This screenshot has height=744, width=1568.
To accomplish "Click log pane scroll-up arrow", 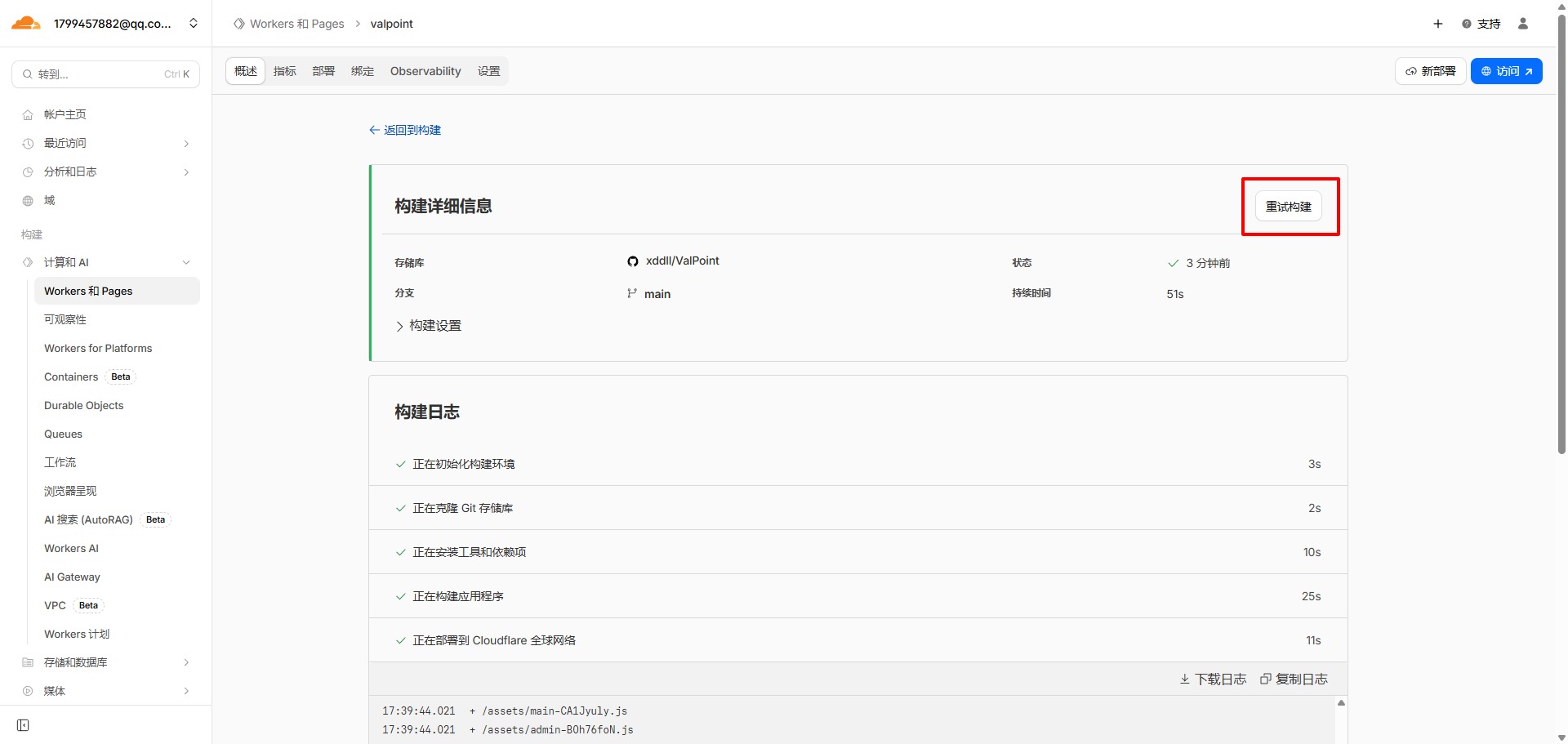I will 1341,702.
